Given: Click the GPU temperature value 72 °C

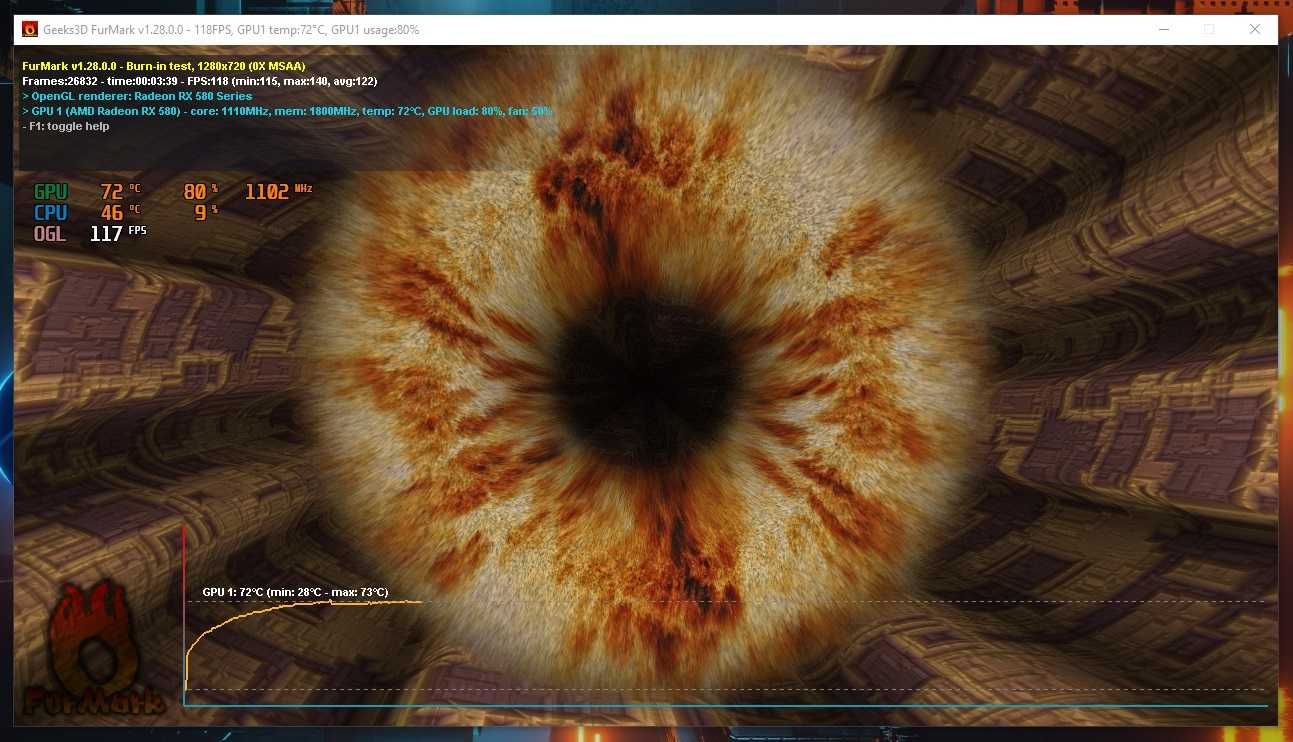Looking at the screenshot, I should click(x=121, y=192).
